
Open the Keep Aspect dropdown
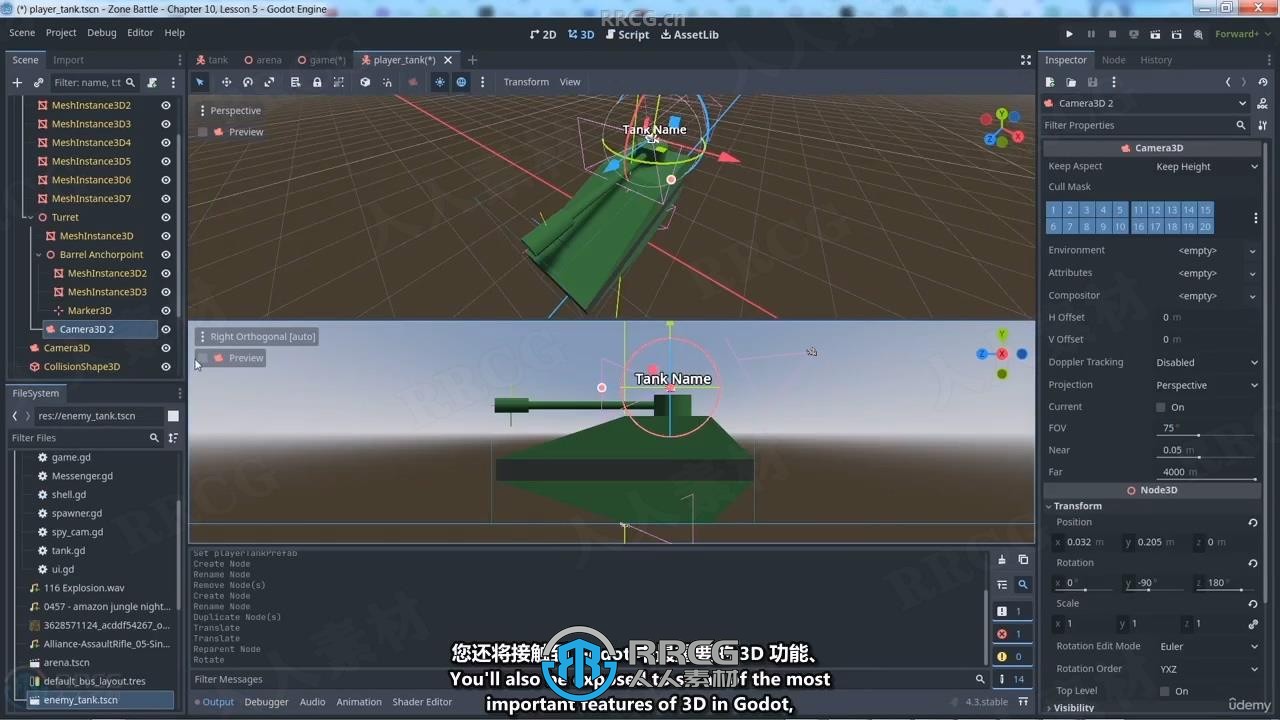tap(1207, 167)
